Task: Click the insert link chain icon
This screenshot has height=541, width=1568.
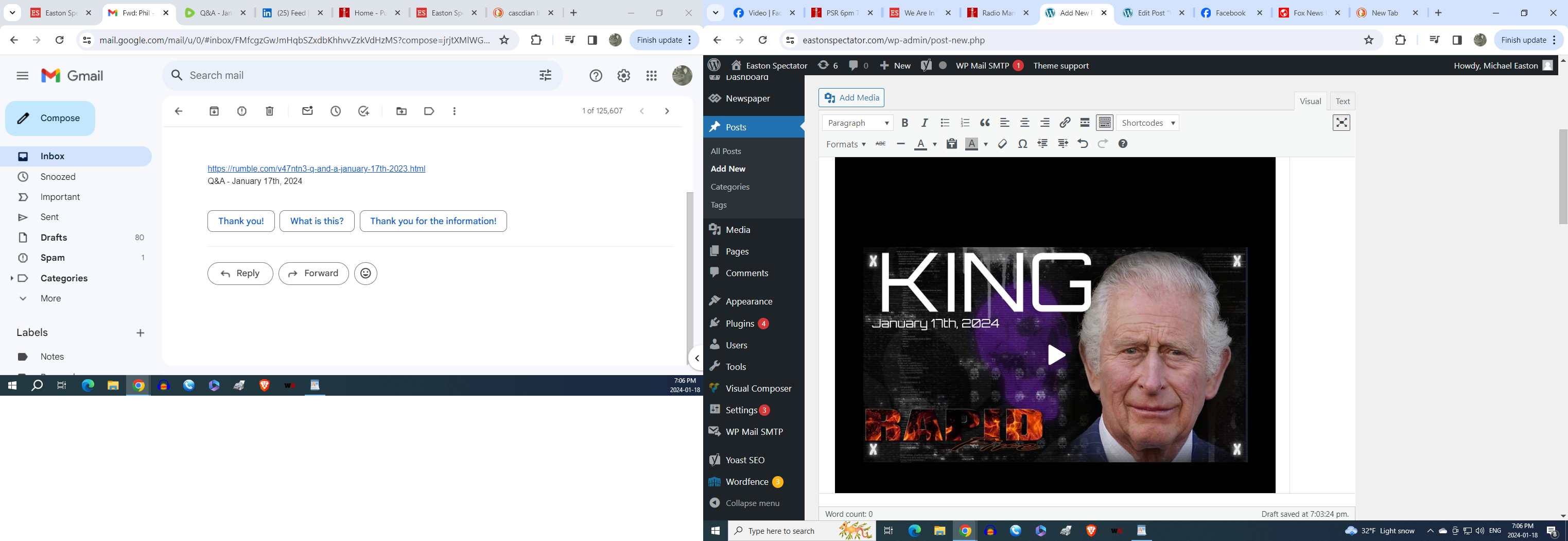Action: point(1065,123)
